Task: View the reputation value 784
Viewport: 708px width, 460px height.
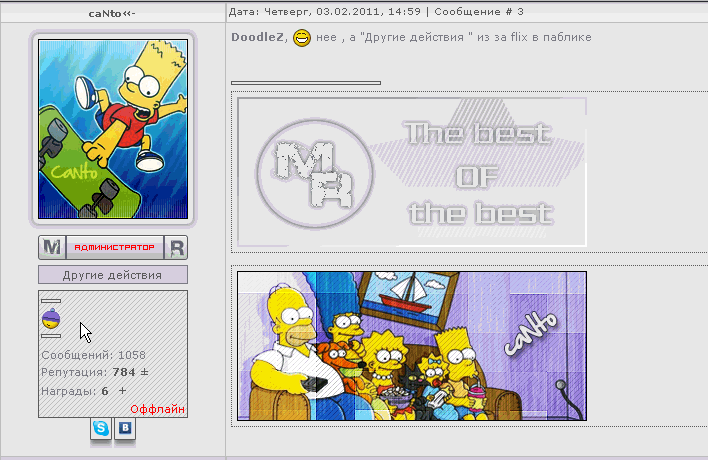Action: (x=124, y=373)
